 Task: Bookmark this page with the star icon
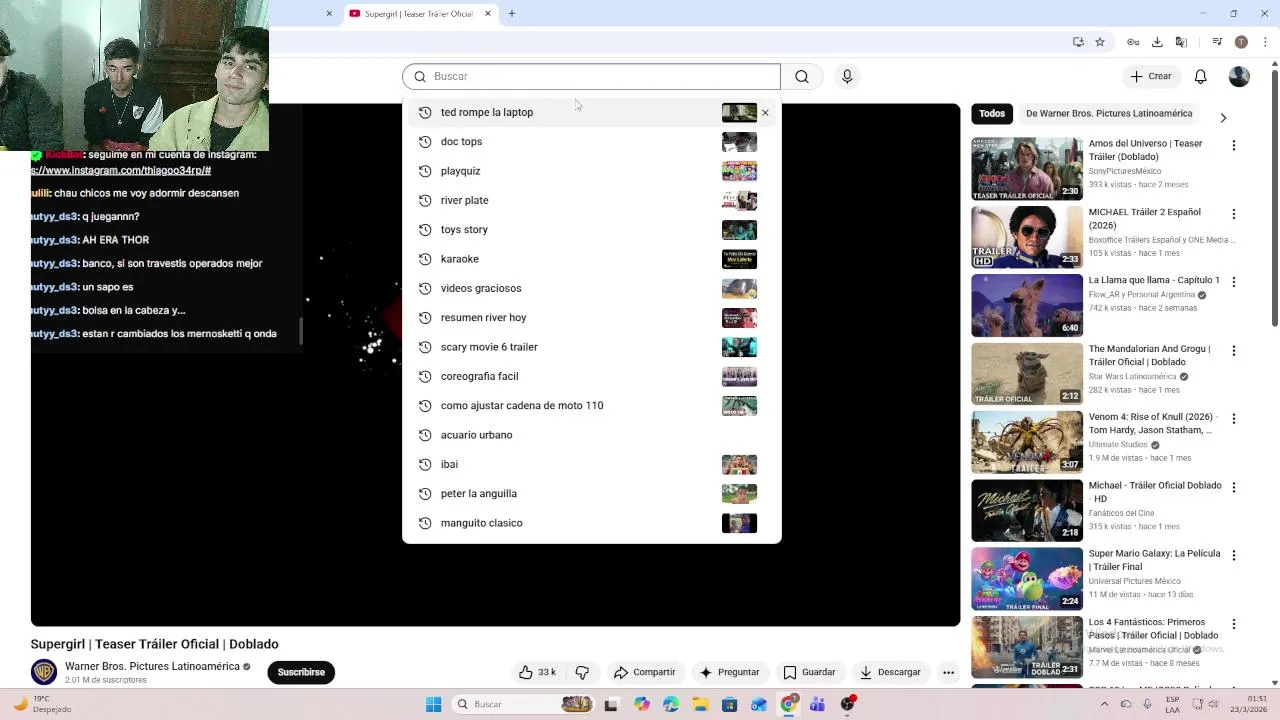(x=1100, y=42)
